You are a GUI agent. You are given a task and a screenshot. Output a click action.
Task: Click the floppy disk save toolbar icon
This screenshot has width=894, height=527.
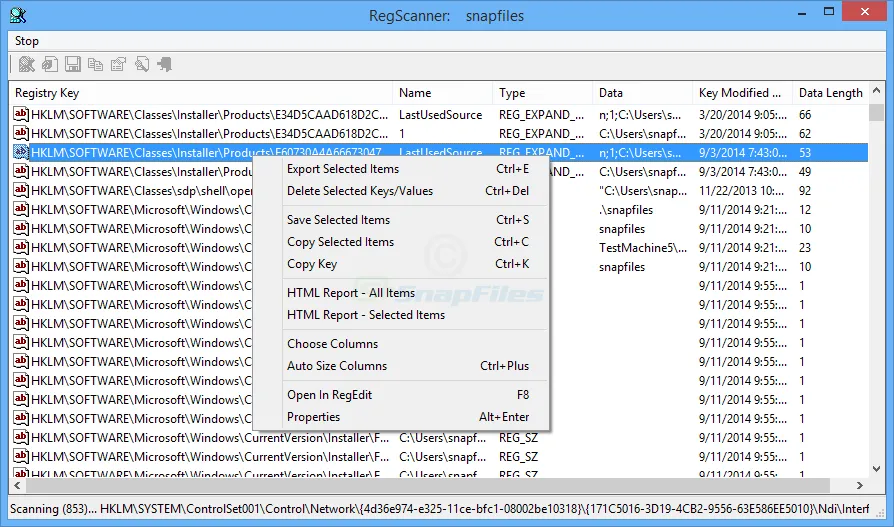click(72, 64)
